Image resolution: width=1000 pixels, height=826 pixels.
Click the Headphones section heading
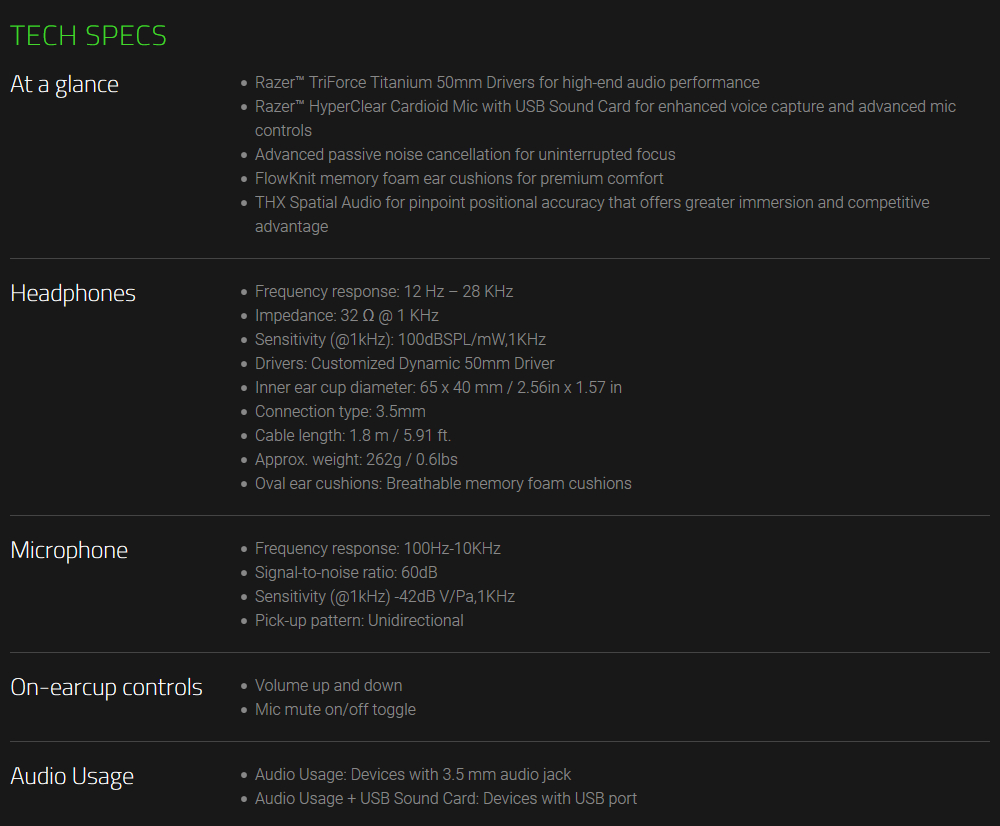73,293
